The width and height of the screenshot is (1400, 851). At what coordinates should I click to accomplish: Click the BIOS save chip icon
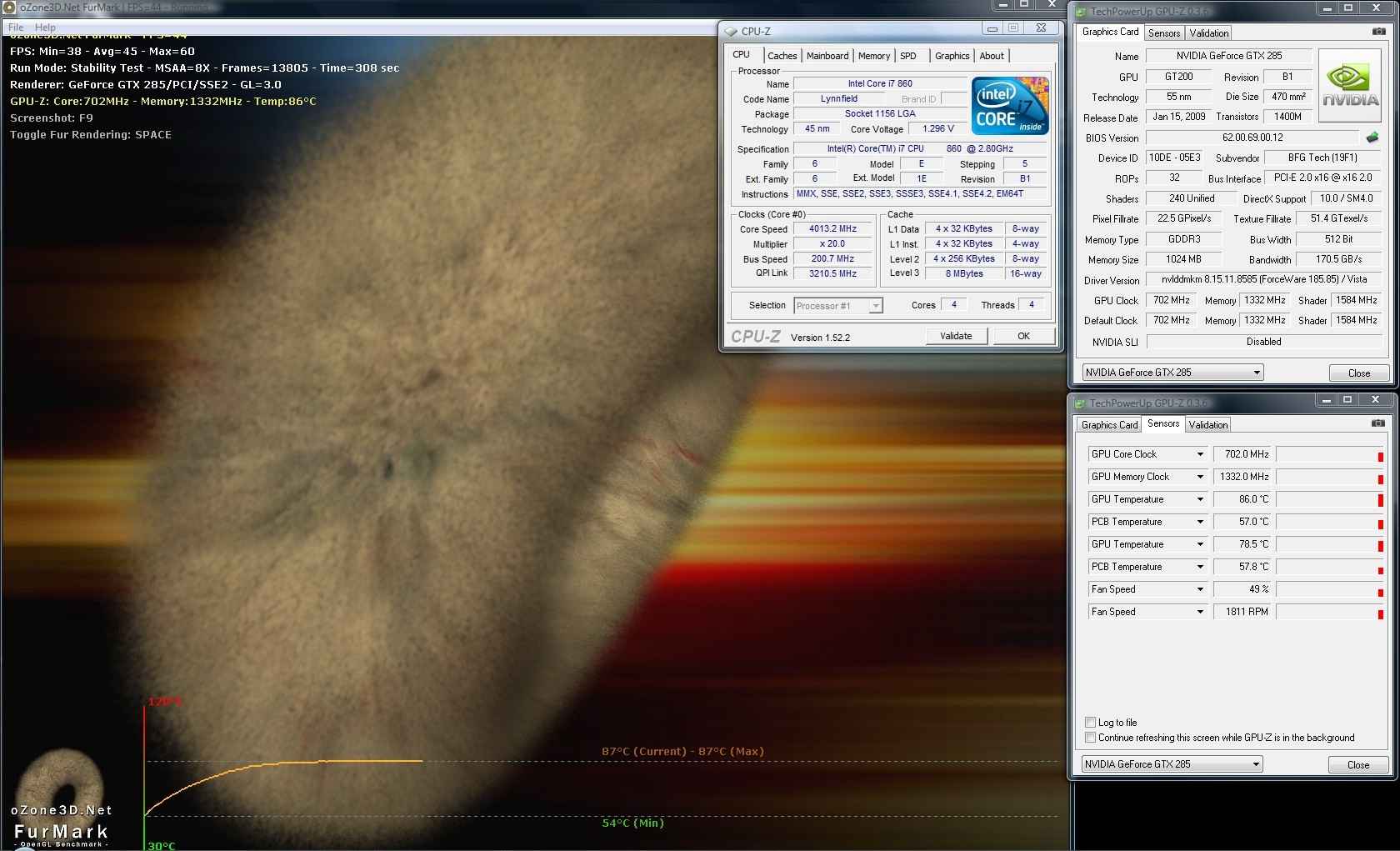[1372, 138]
